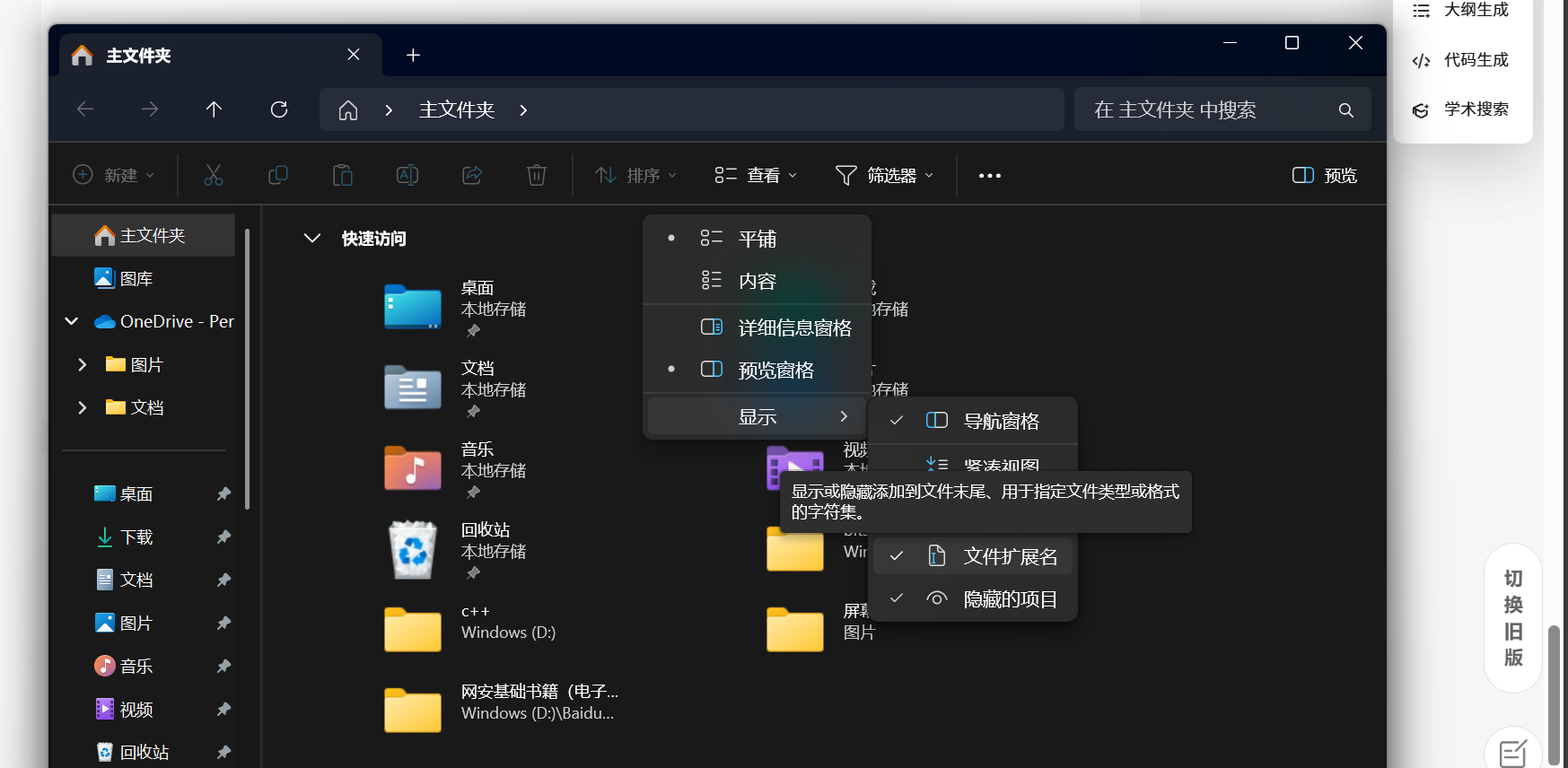Select 主文件夹 in navigation pane
1568x768 pixels.
[x=144, y=235]
